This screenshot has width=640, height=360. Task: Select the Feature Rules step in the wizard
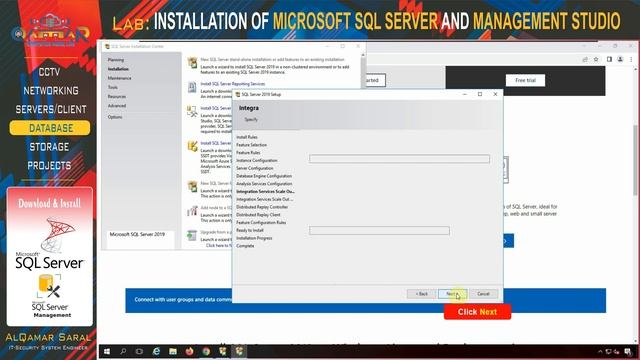click(x=248, y=153)
